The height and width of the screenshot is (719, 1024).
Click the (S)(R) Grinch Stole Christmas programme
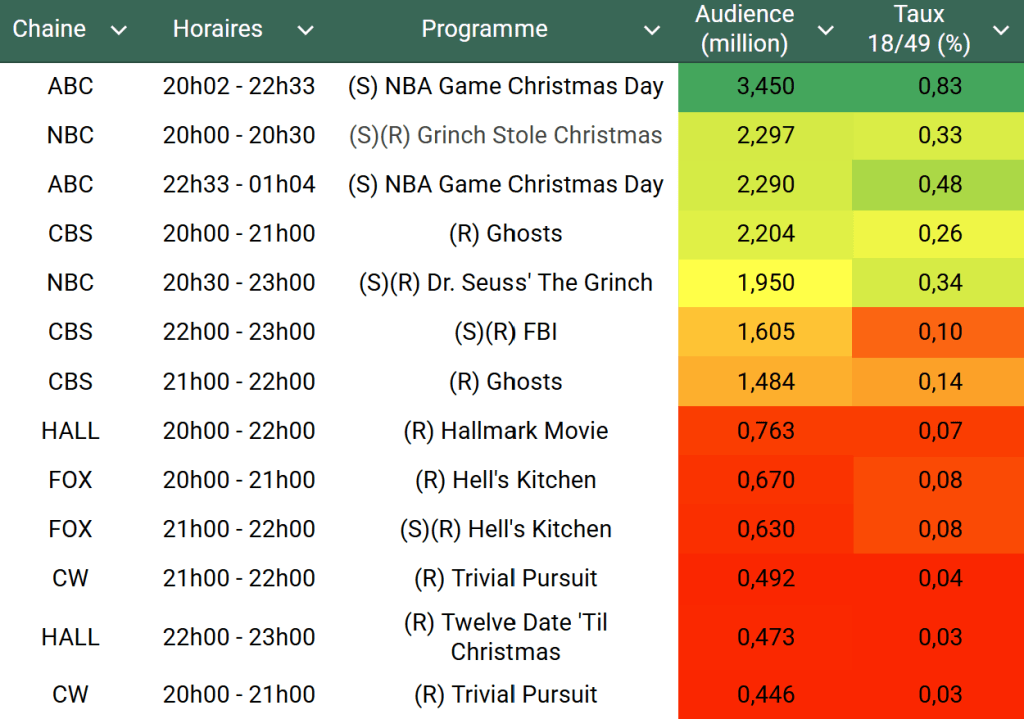(505, 136)
